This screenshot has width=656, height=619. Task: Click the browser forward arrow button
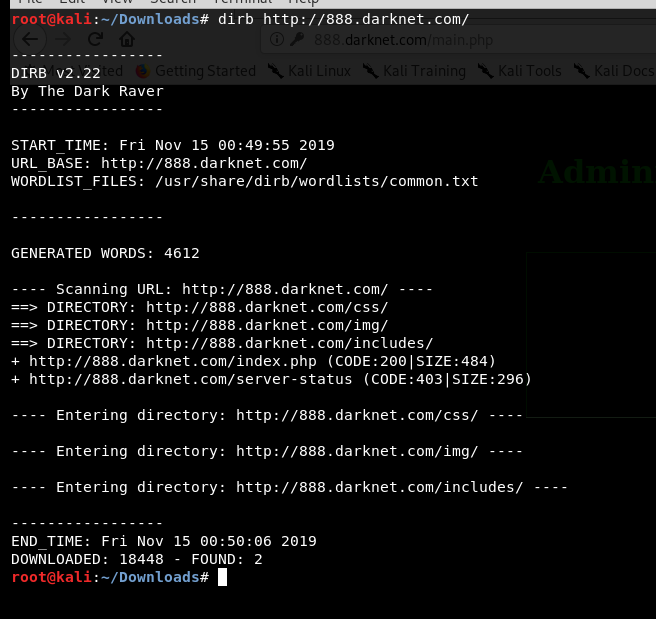(x=63, y=39)
